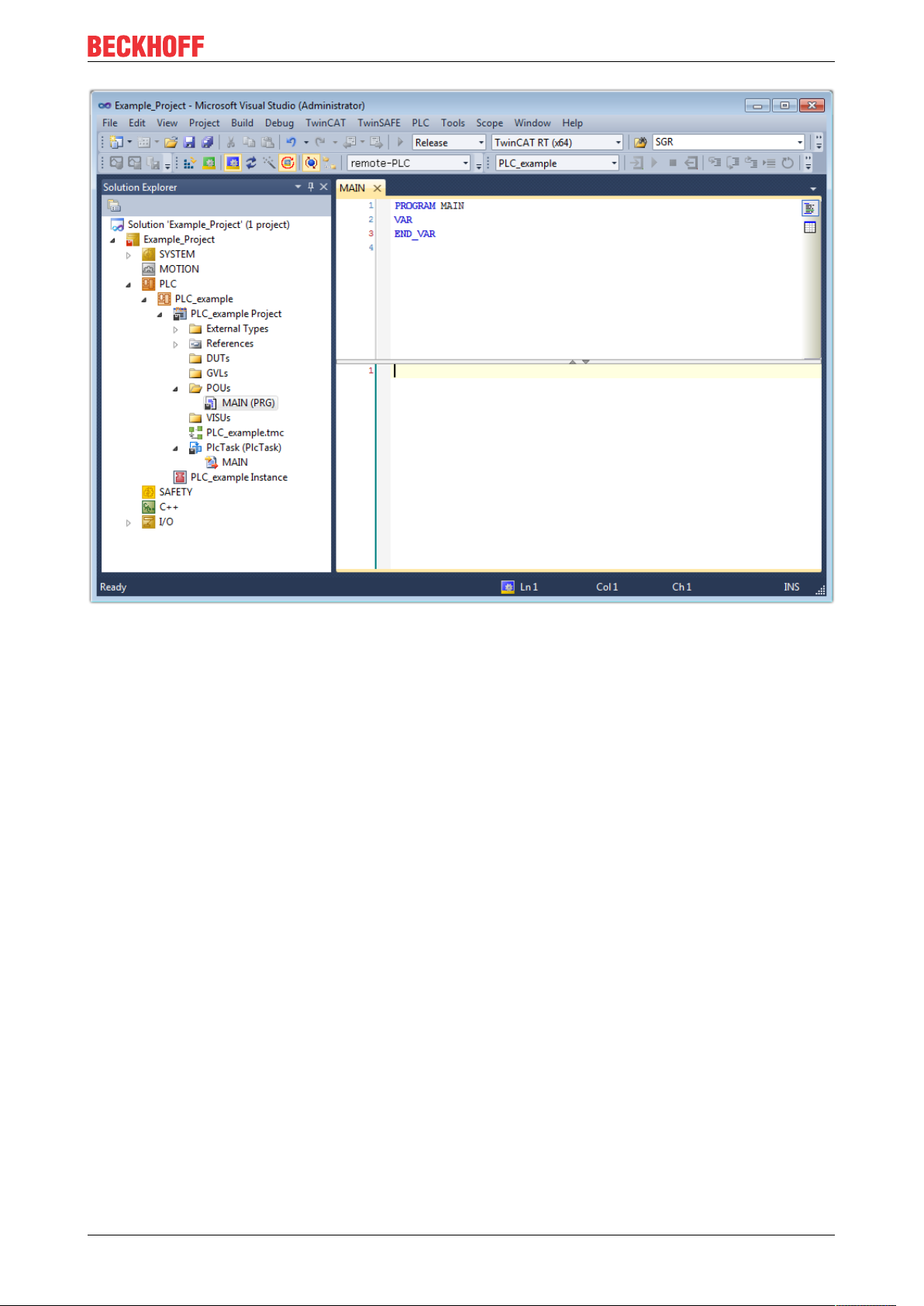924x1306 pixels.
Task: Click the Save All icon
Action: point(208,143)
